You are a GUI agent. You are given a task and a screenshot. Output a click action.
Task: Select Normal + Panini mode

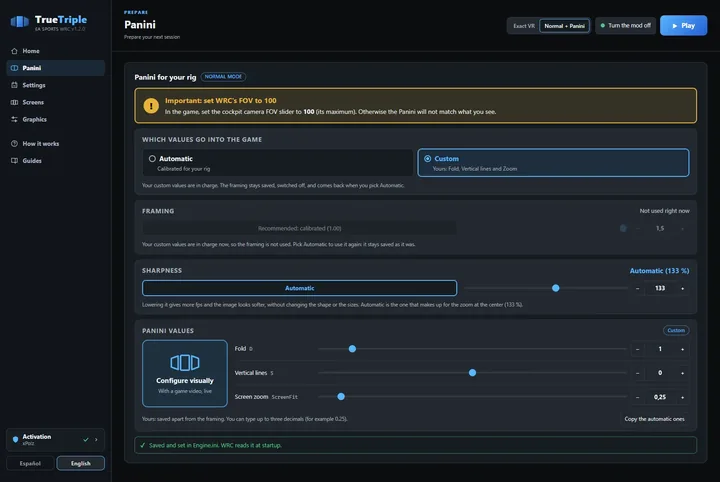click(x=564, y=26)
